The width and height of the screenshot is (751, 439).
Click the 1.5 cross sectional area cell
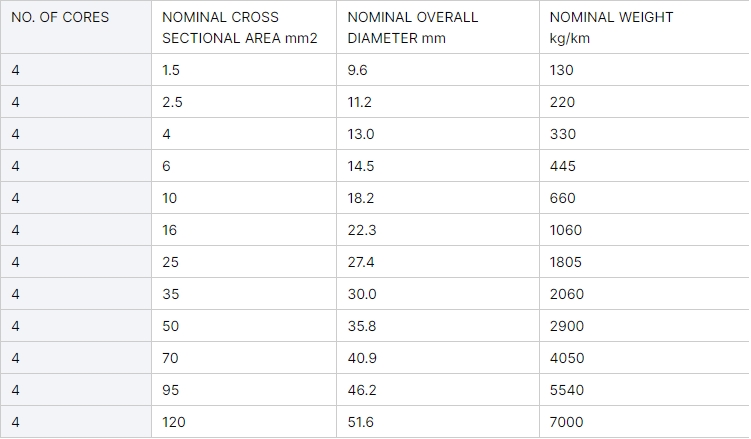(x=244, y=70)
